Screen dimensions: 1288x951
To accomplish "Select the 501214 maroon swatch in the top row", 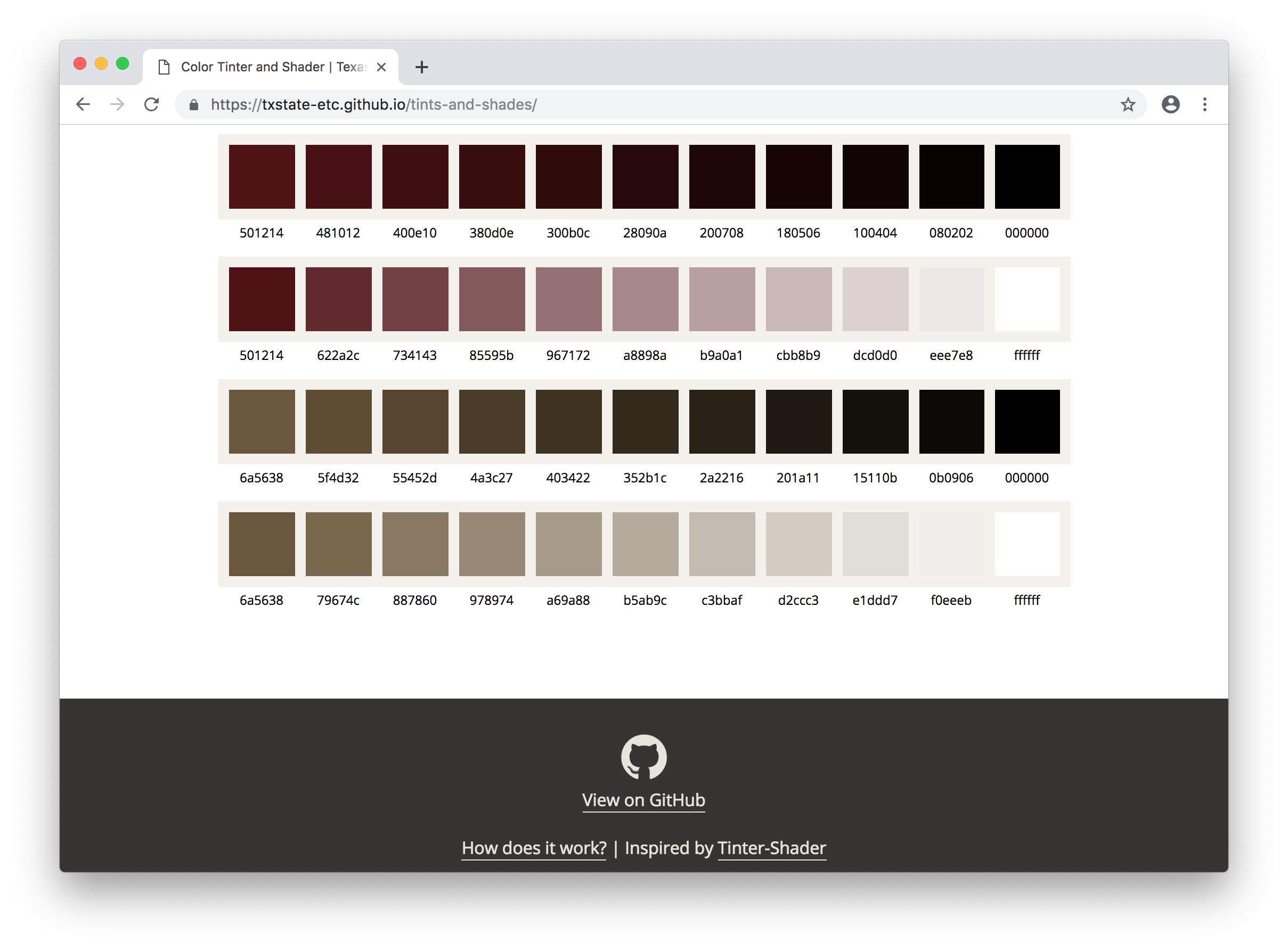I will (x=262, y=176).
